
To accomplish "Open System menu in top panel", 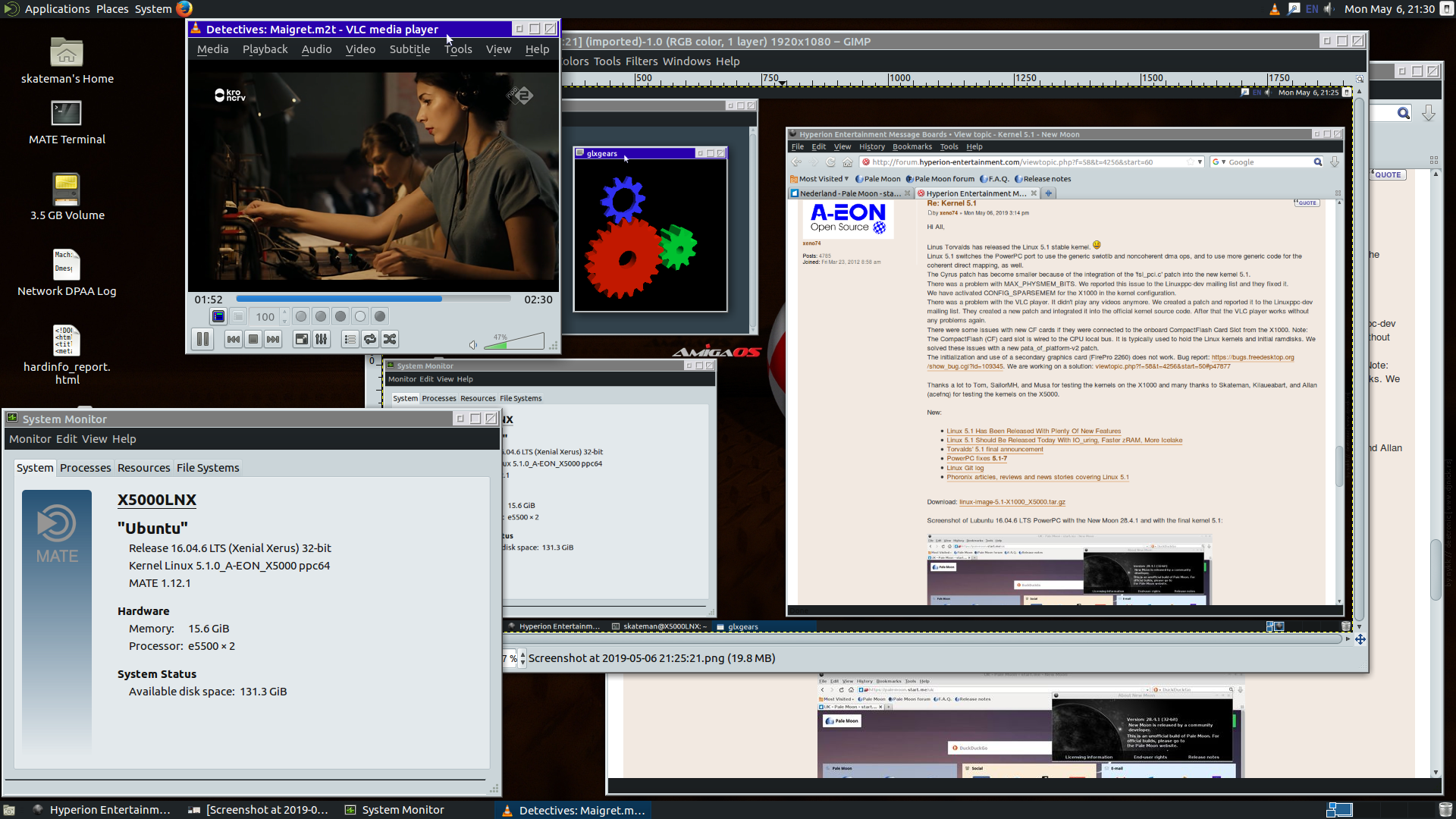I will [153, 9].
